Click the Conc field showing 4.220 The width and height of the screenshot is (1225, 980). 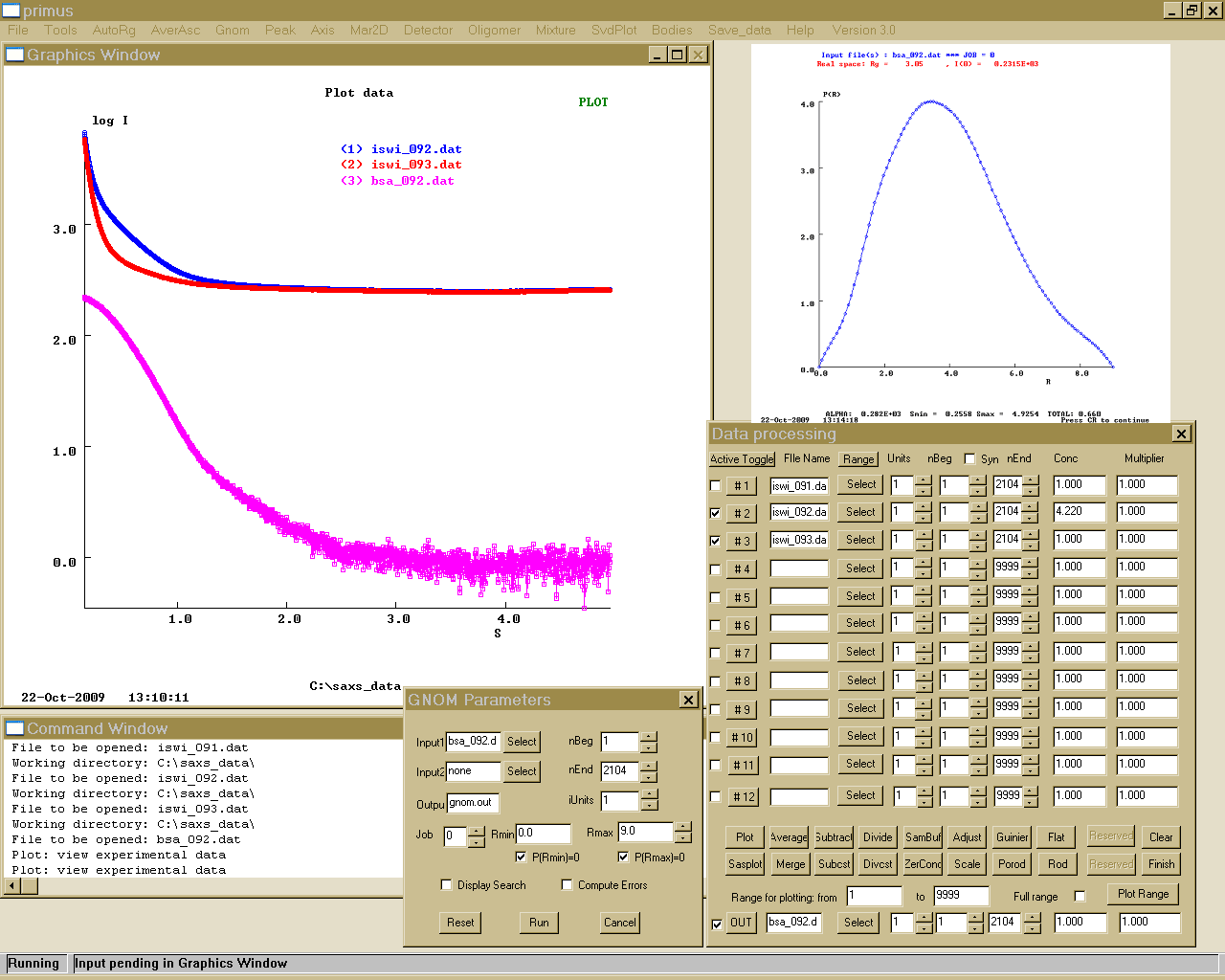1080,512
